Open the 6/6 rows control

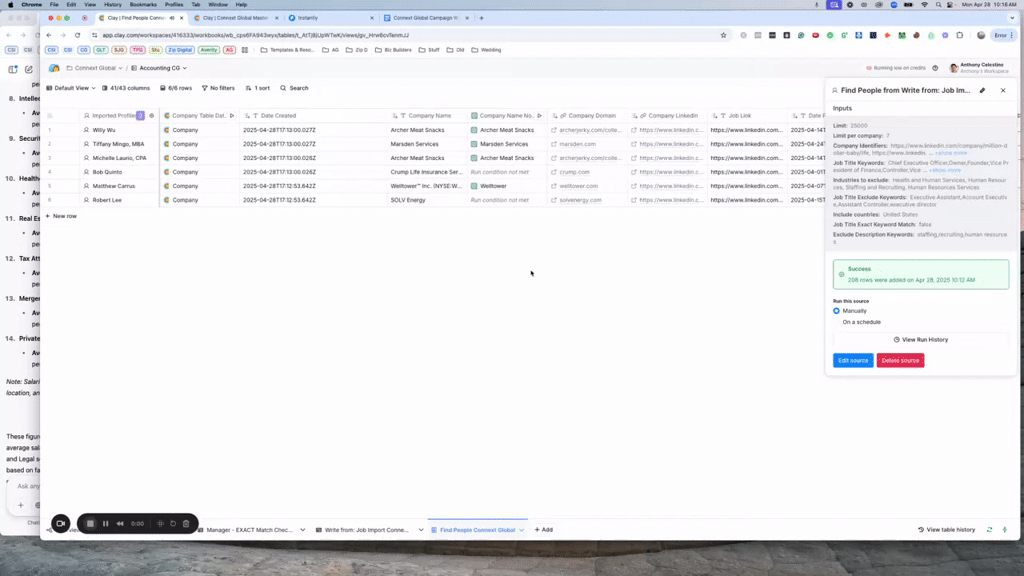tap(176, 88)
